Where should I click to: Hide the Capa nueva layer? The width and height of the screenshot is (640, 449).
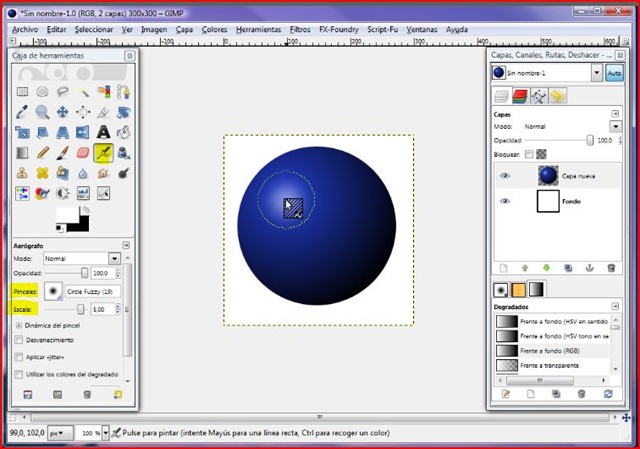tap(505, 174)
